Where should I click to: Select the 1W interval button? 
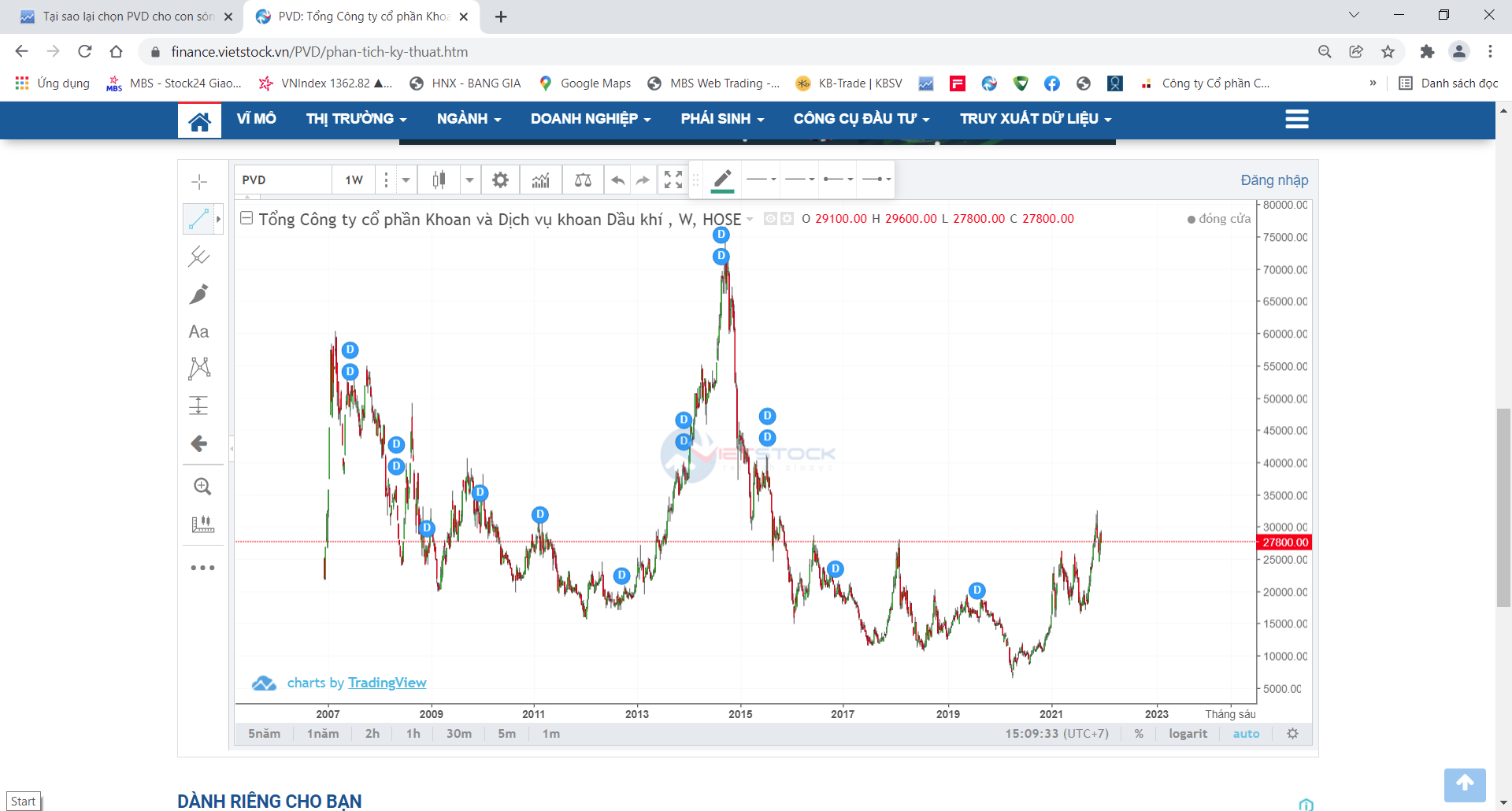point(354,180)
